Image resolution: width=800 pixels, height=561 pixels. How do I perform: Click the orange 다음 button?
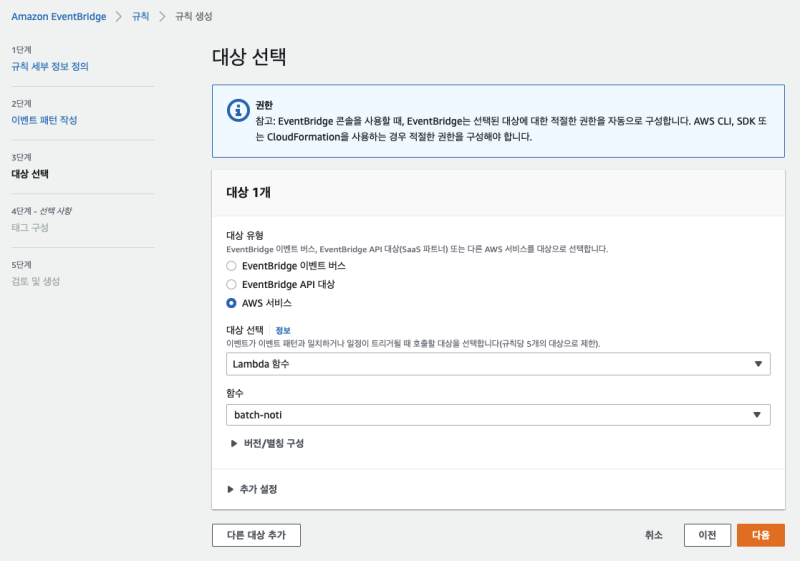click(x=761, y=535)
